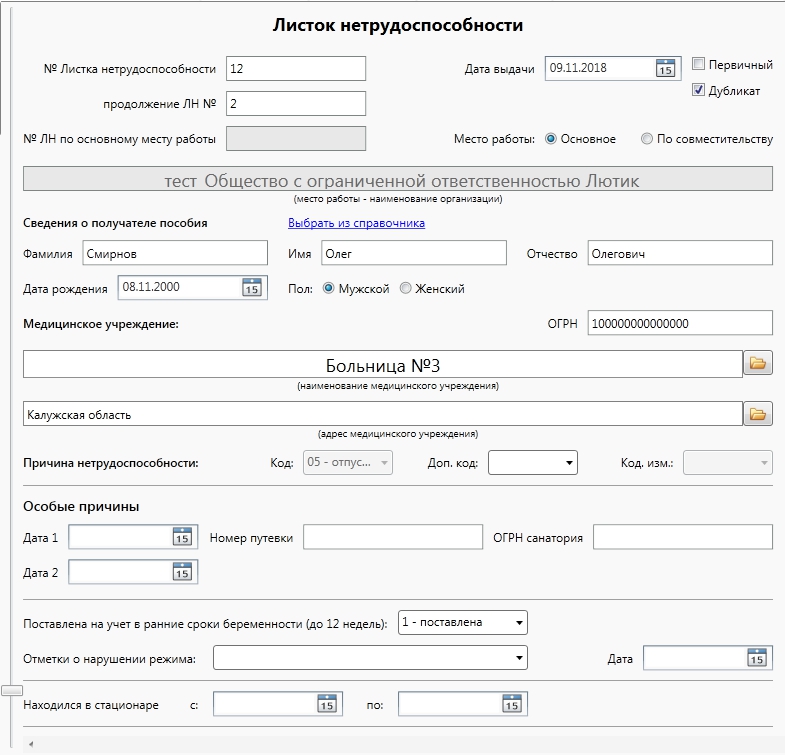Open calendar picker for Дата 2

pos(182,572)
